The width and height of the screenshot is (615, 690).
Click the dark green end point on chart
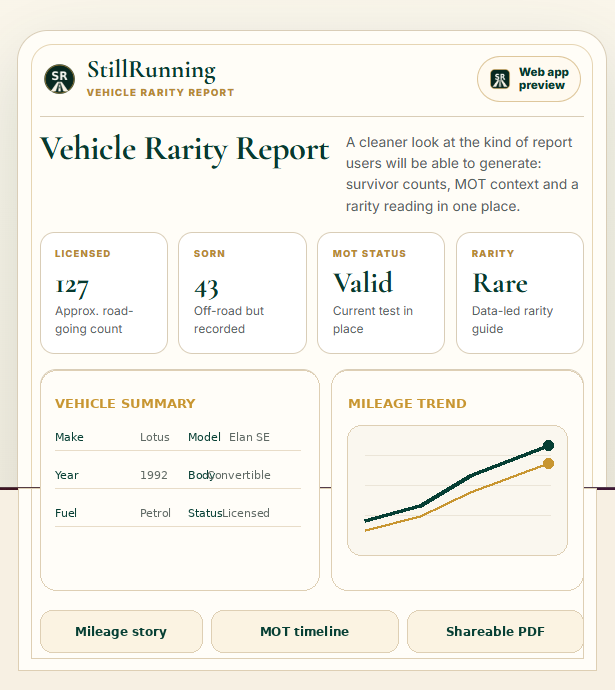point(548,445)
